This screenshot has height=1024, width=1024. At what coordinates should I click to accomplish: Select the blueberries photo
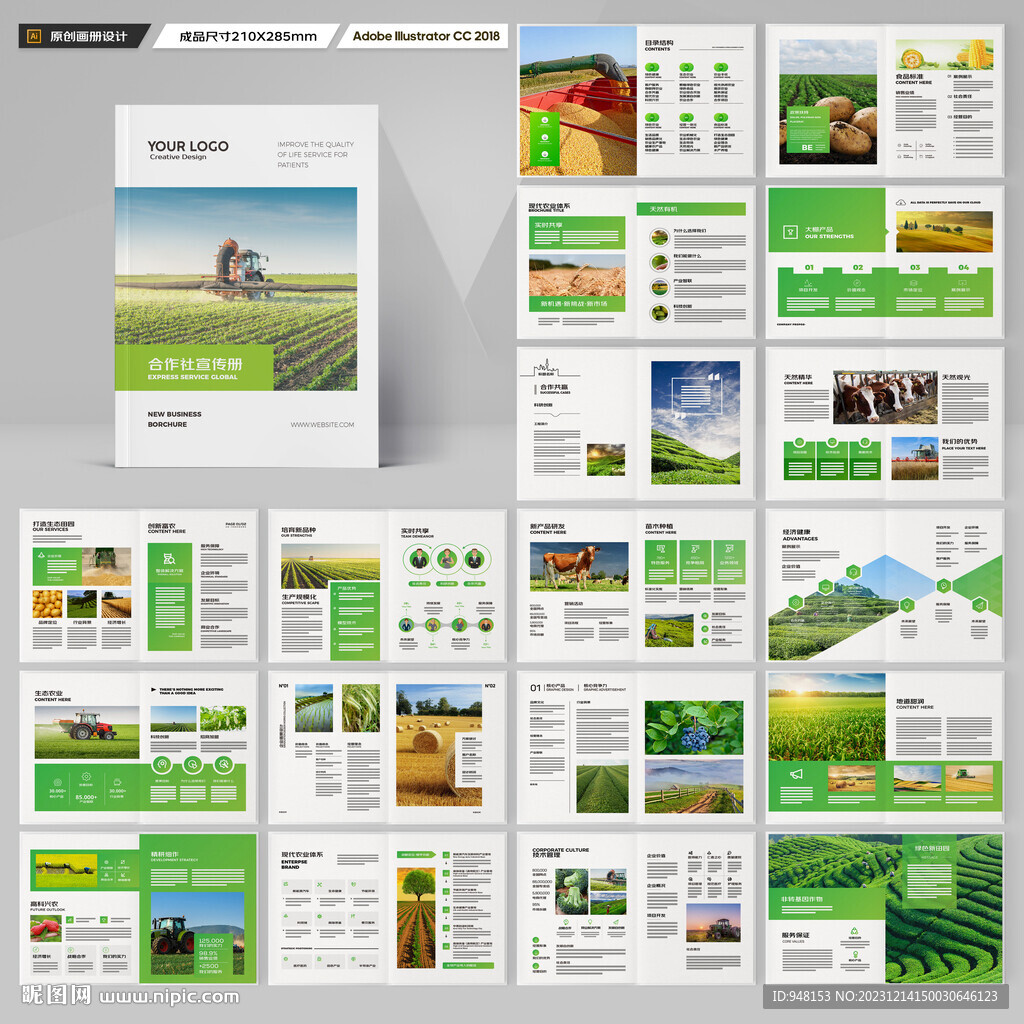pyautogui.click(x=694, y=728)
